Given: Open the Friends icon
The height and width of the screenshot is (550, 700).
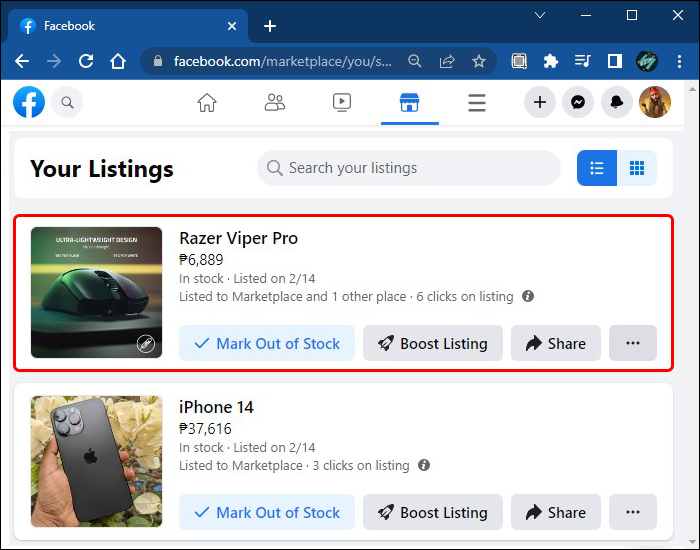Looking at the screenshot, I should point(275,102).
